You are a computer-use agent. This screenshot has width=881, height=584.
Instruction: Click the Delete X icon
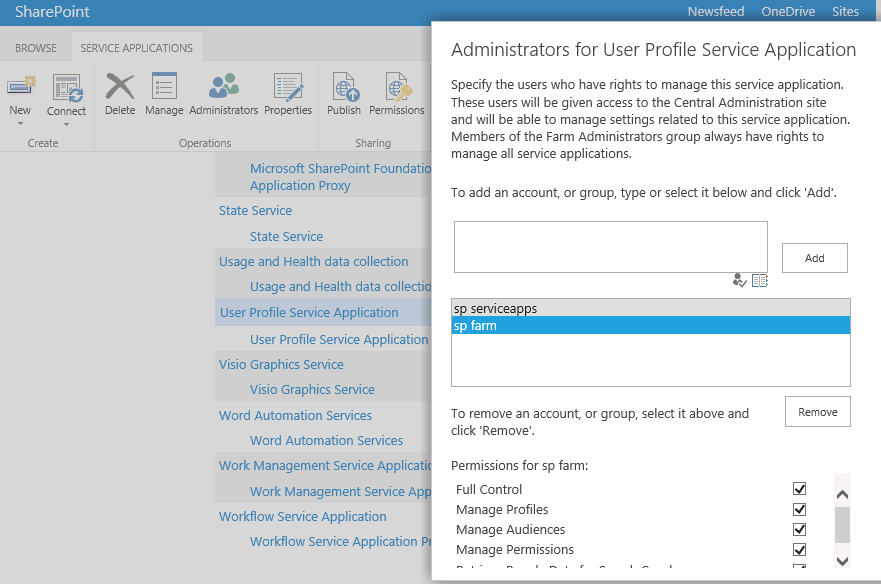coord(120,87)
